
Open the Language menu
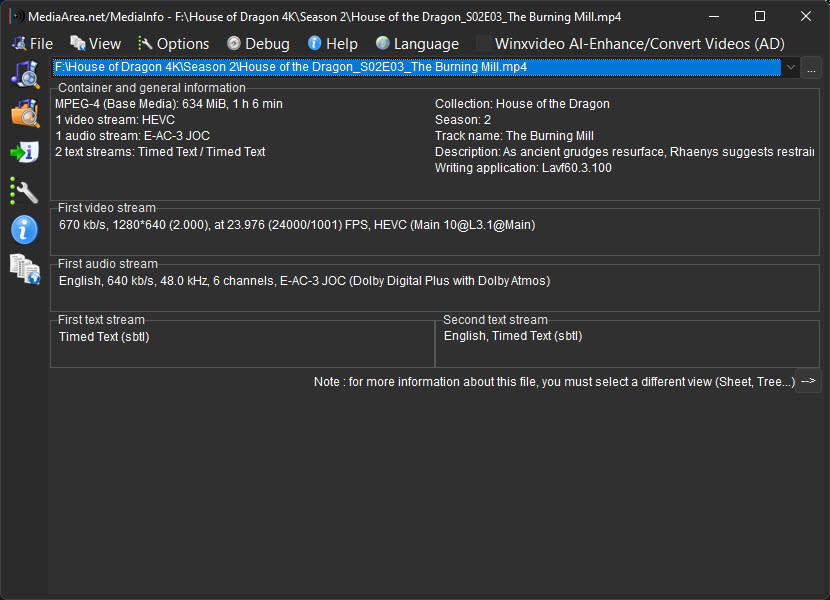[x=417, y=43]
